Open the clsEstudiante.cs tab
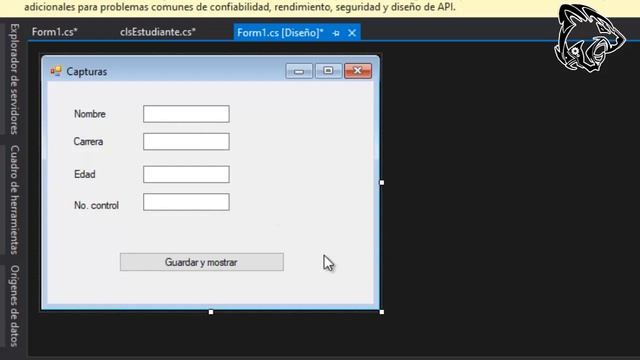The width and height of the screenshot is (640, 360). (158, 32)
